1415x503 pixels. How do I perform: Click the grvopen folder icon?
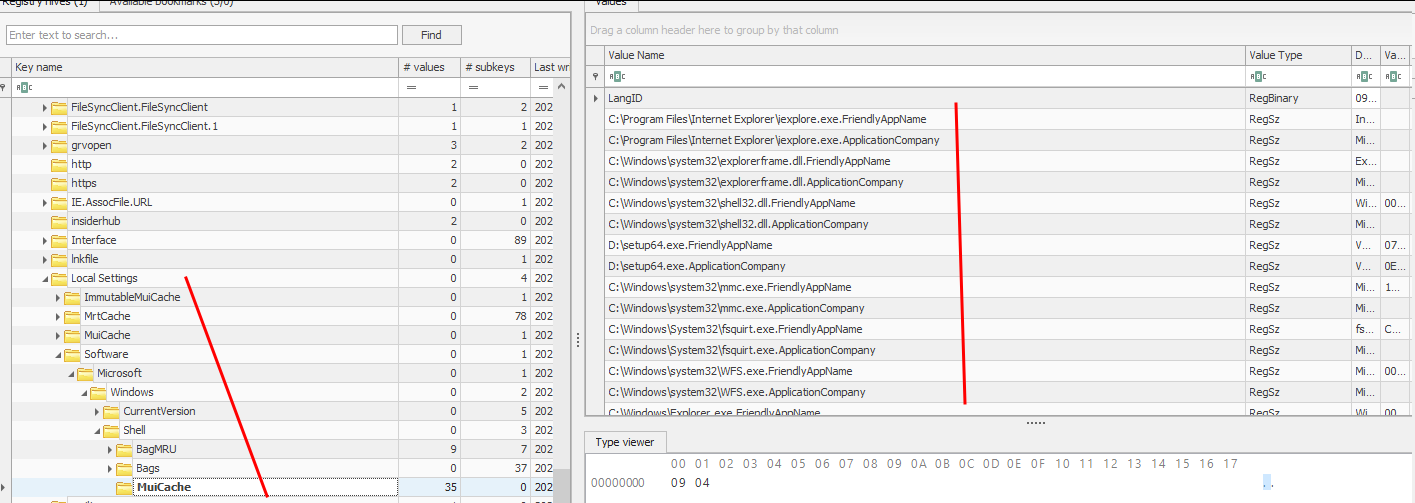pyautogui.click(x=59, y=145)
